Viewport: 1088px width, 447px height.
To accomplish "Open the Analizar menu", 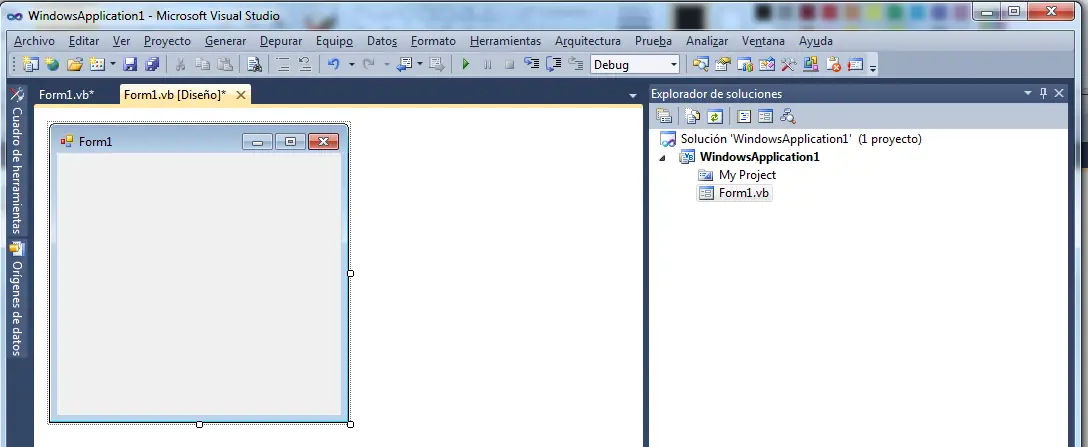I will click(x=707, y=41).
